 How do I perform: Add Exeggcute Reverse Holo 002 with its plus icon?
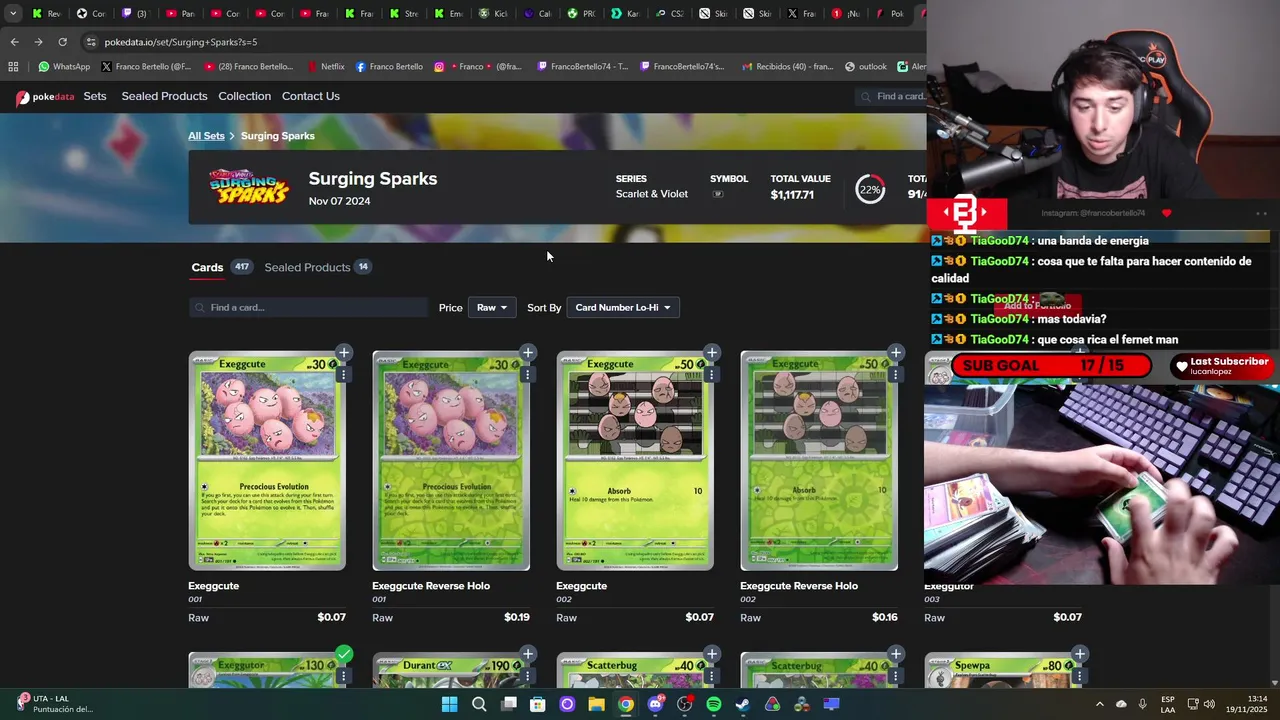[895, 353]
